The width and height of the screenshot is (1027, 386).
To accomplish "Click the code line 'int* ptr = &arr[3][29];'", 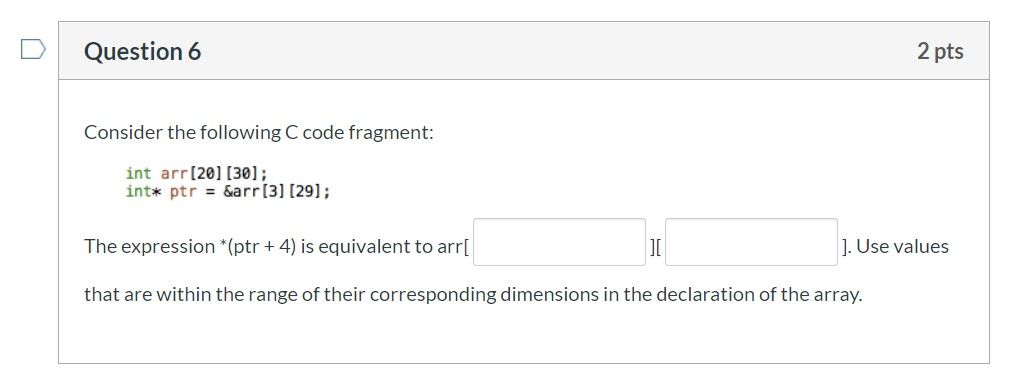I will [x=228, y=192].
